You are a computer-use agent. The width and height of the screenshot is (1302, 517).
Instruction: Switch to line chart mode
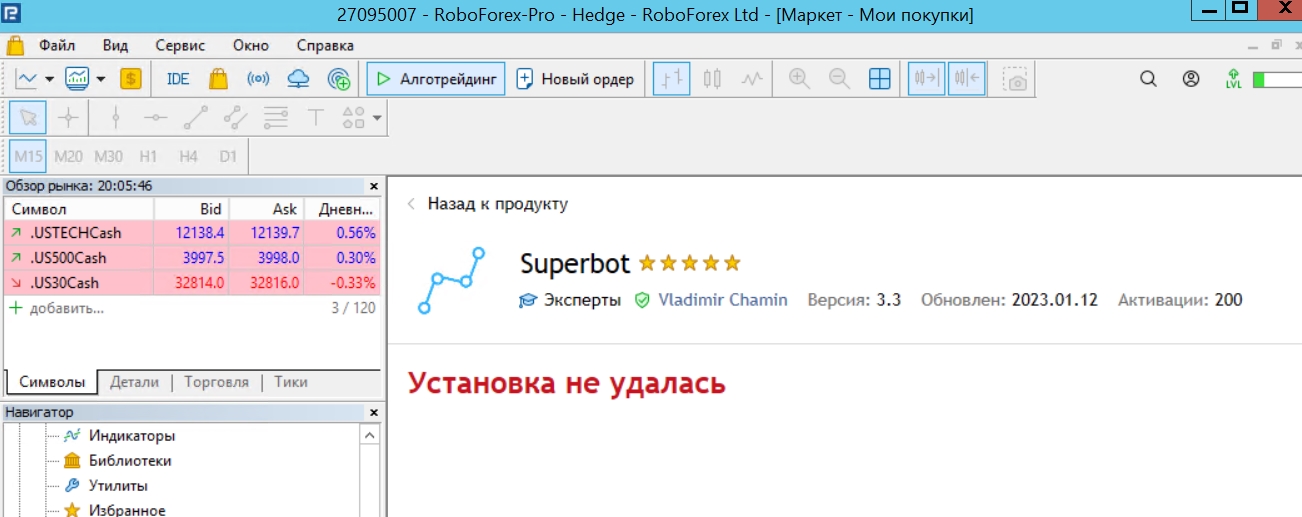752,79
